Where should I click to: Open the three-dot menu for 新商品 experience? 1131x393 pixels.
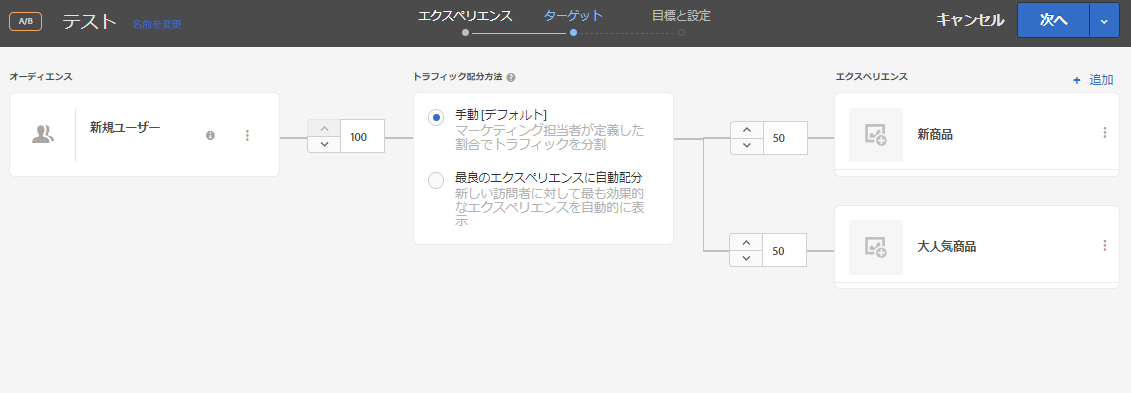(x=1104, y=133)
